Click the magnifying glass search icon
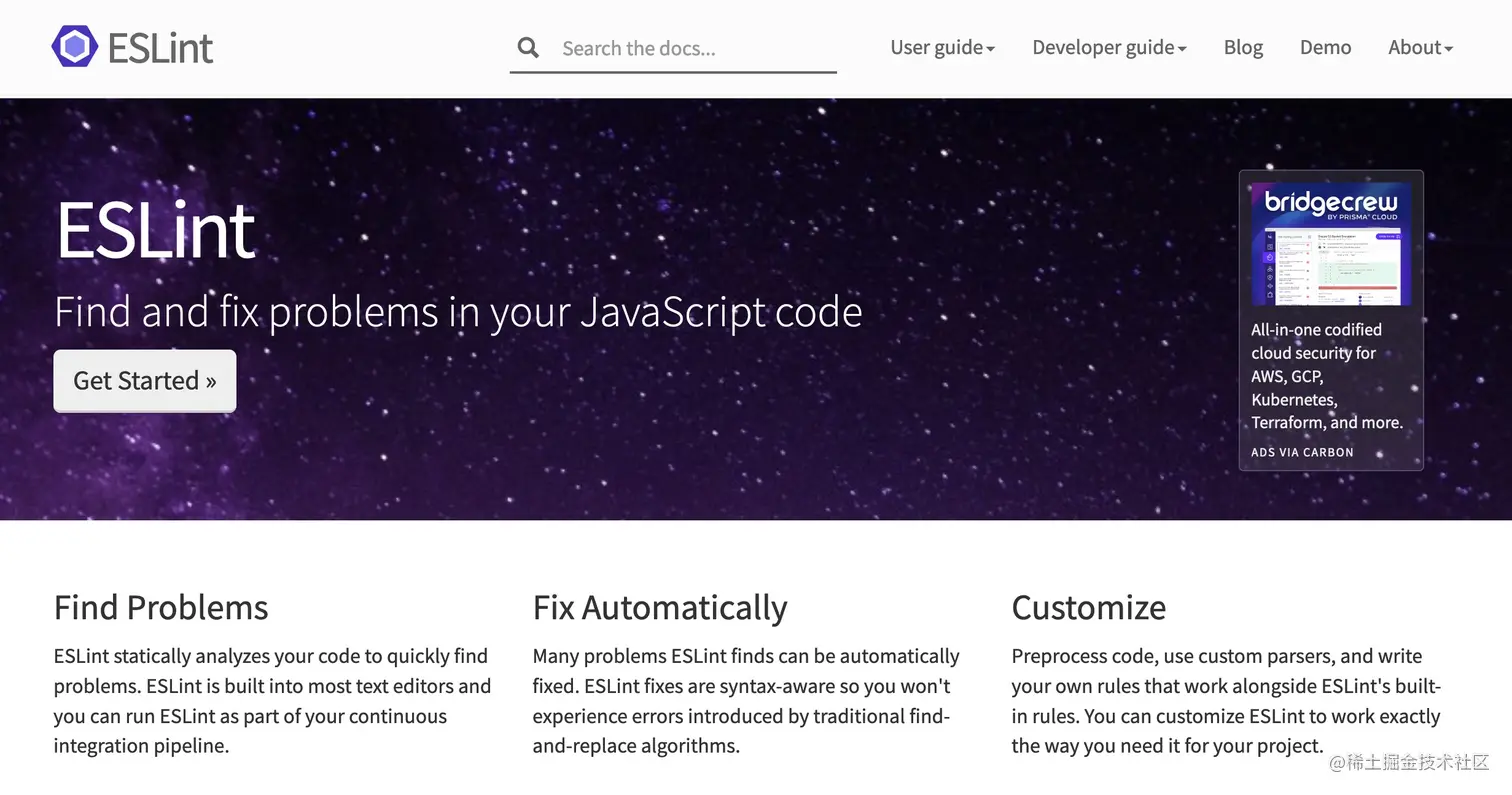The height and width of the screenshot is (795, 1512). pos(528,47)
